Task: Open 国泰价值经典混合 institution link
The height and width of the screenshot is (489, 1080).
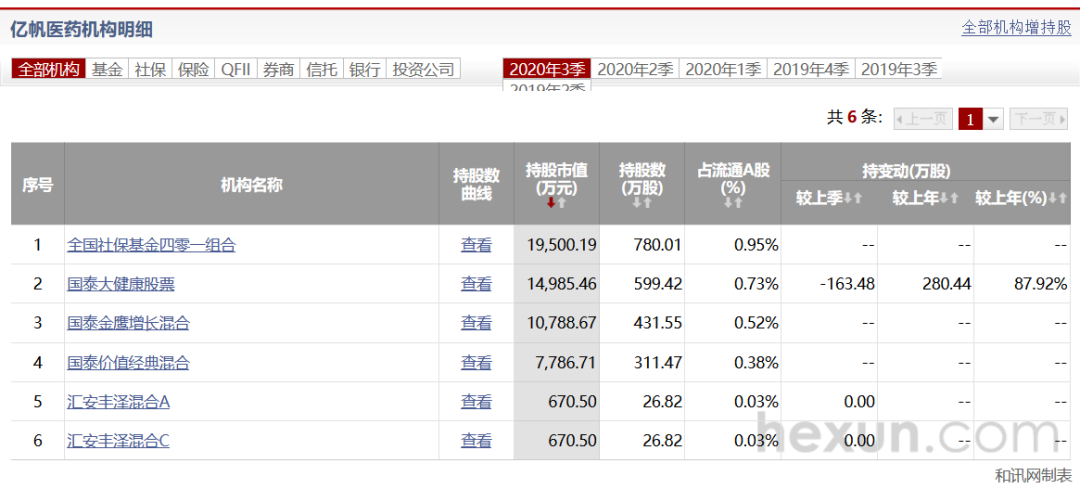Action: pos(128,362)
